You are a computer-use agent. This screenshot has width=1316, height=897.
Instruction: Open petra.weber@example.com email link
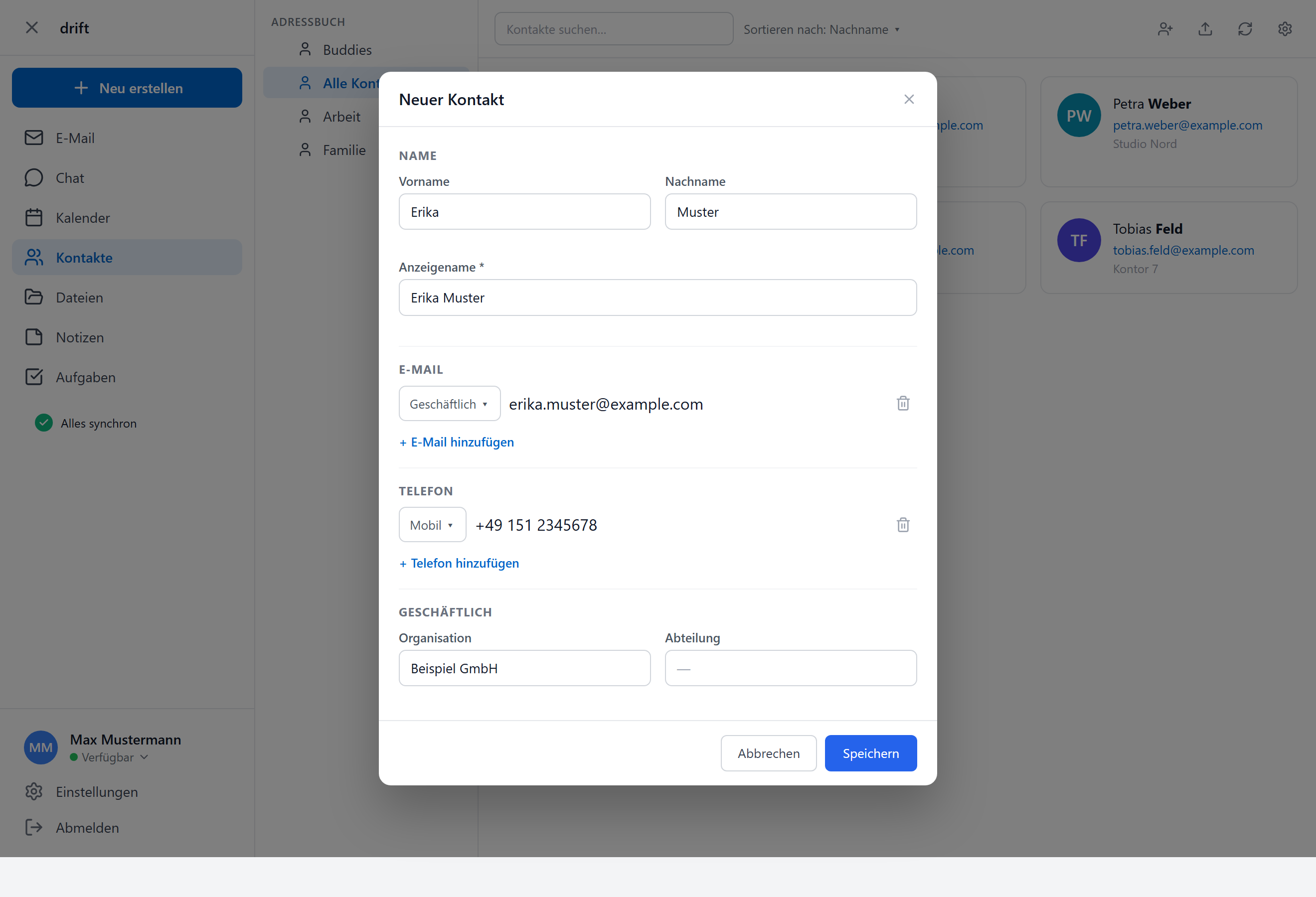(1187, 125)
